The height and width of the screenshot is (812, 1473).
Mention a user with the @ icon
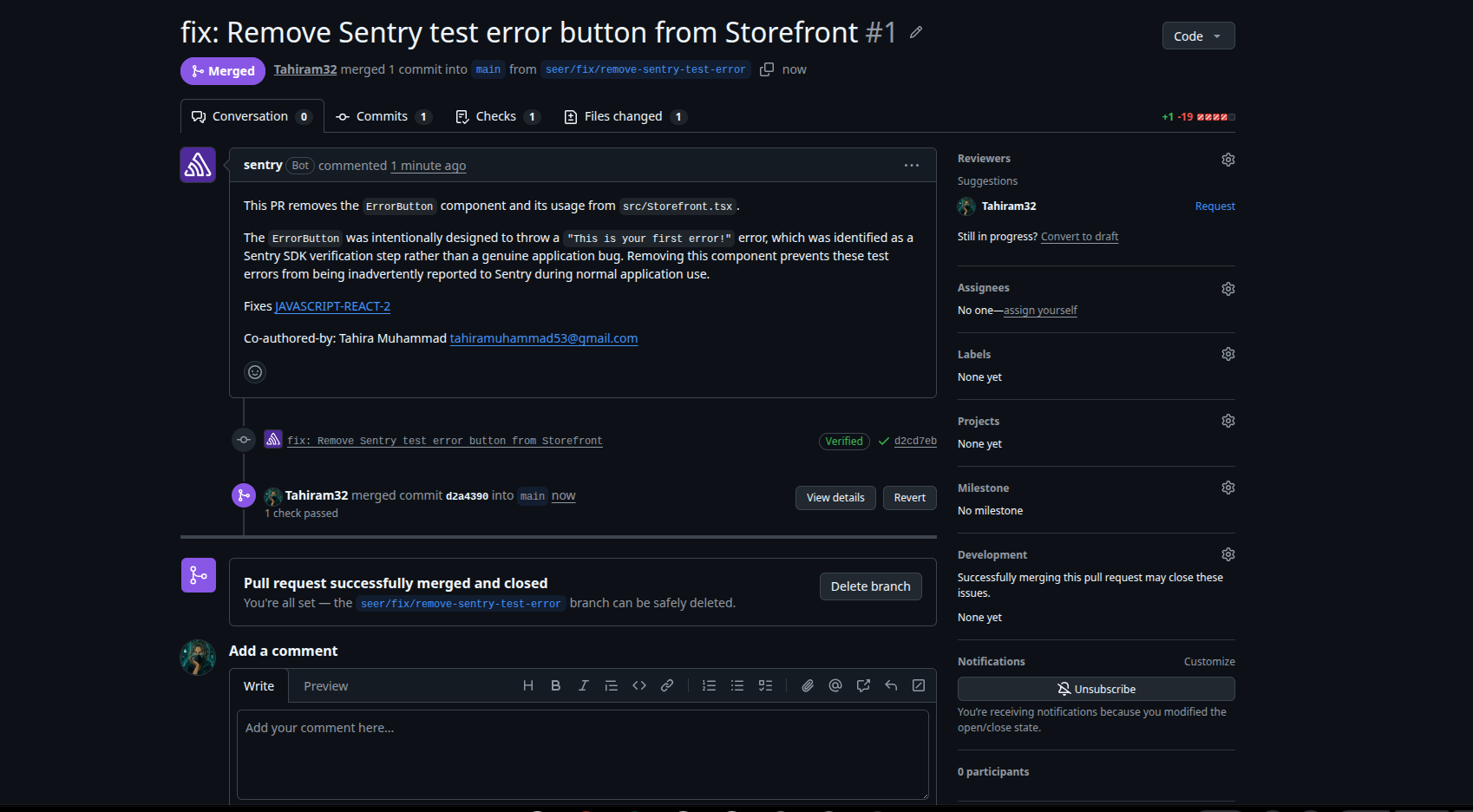coord(835,685)
